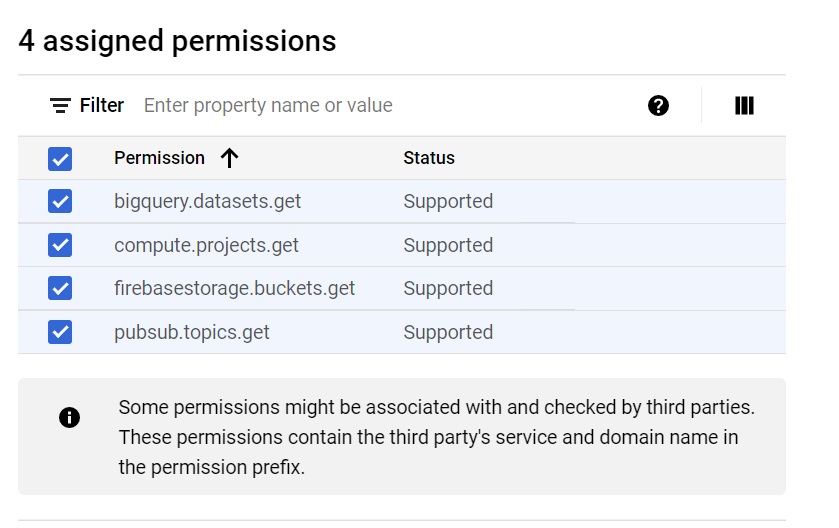Viewport: 839px width, 528px height.
Task: Uncheck the firebasestorage.buckets.get checkbox
Action: pos(60,288)
